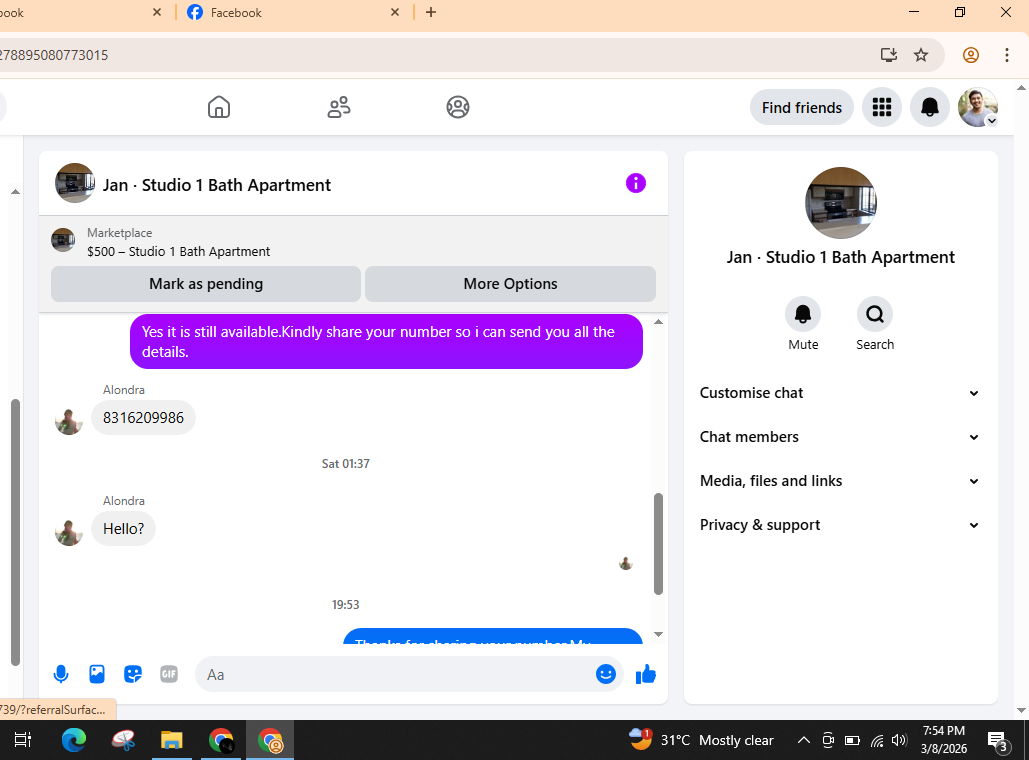Open Chrome profile icon
Screen dimensions: 1029x760
point(971,55)
